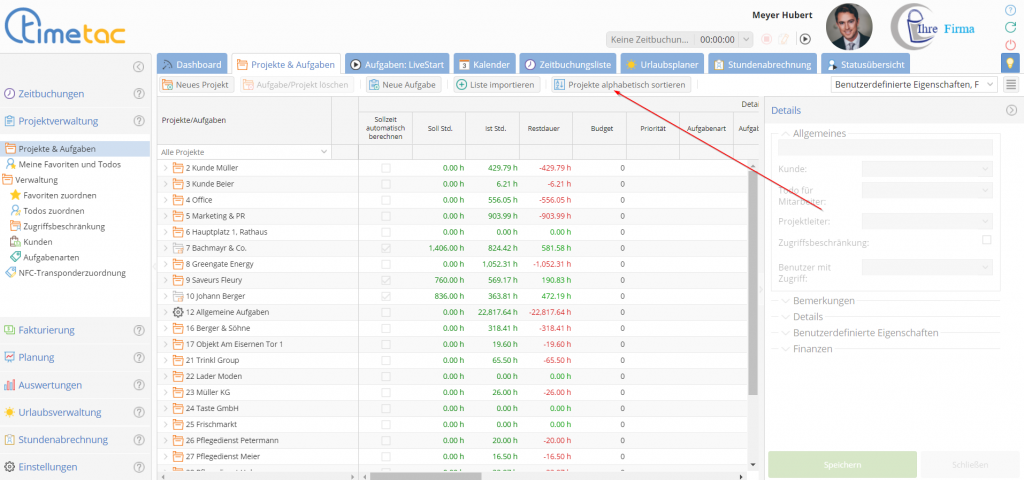
Task: Click the refresh icon at top right
Action: tap(1010, 27)
